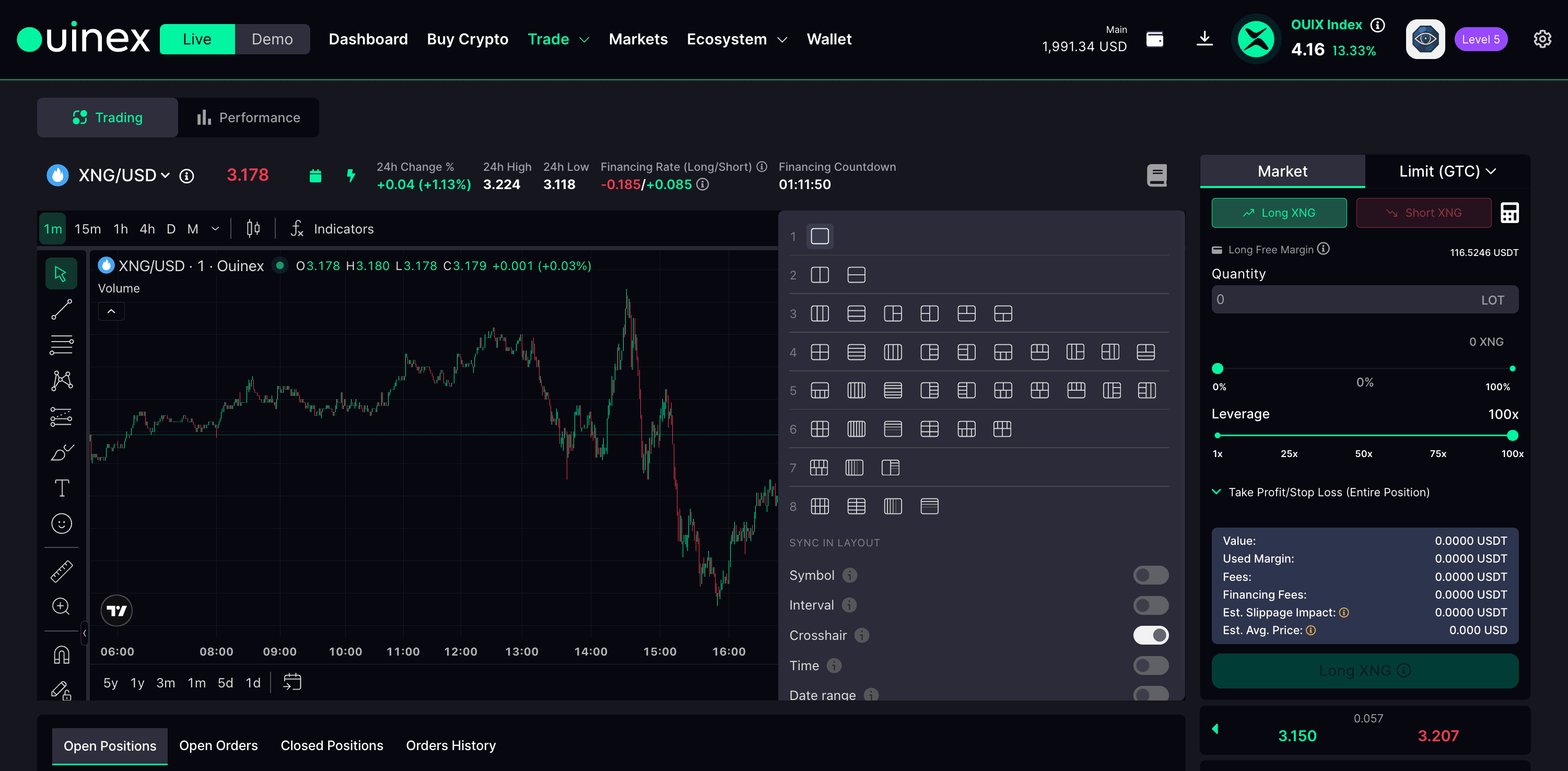
Task: Choose the two-column split chart layout
Action: coord(820,275)
